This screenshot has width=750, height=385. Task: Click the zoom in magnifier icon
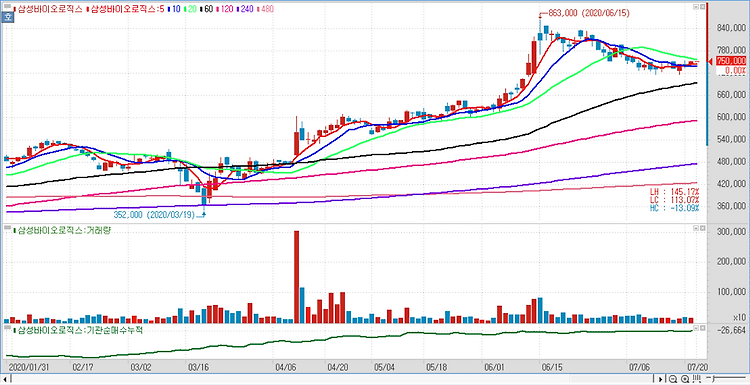684,380
